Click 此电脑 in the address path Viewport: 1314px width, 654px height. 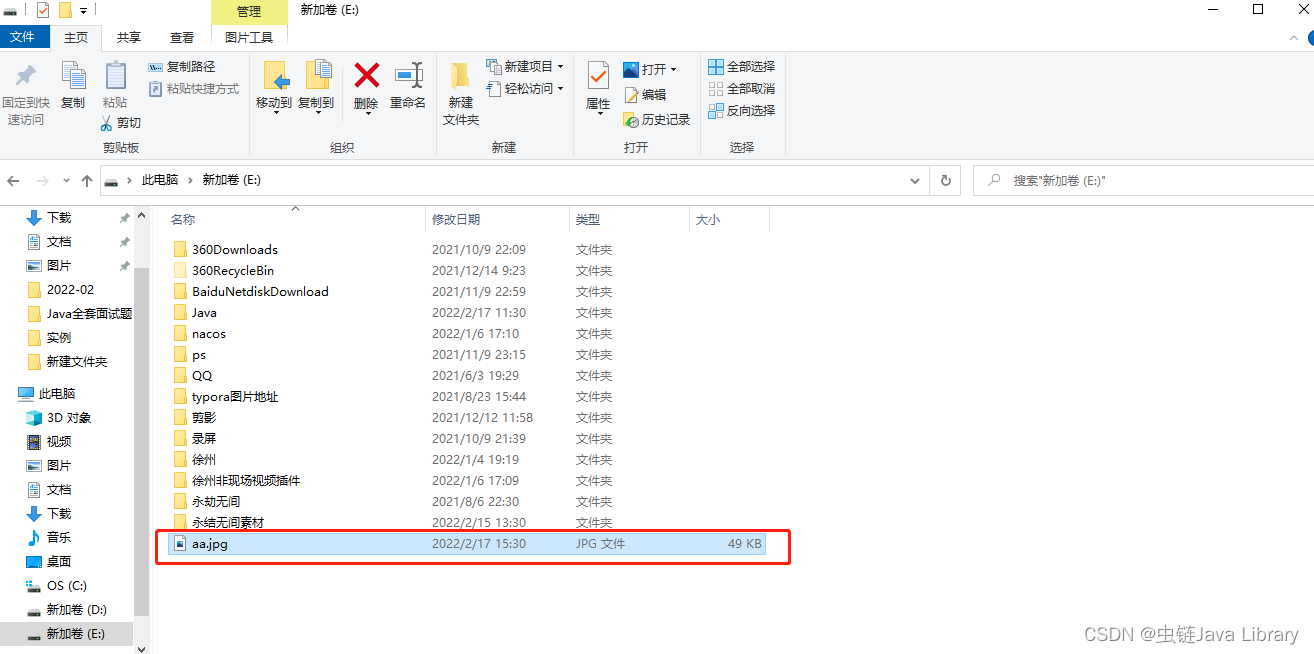tap(160, 180)
